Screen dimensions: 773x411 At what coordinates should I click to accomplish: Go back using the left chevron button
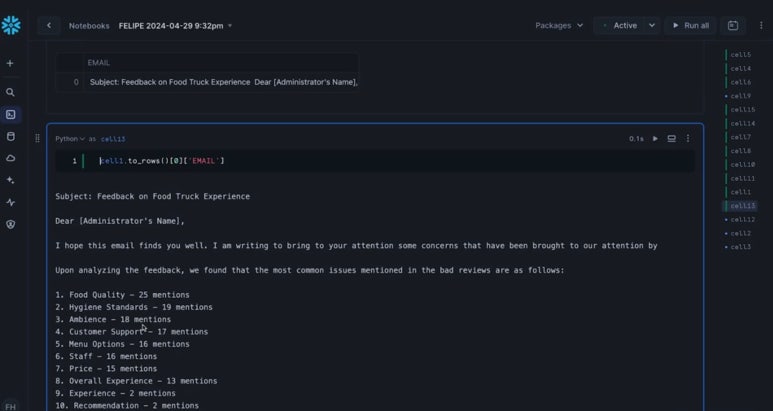49,25
